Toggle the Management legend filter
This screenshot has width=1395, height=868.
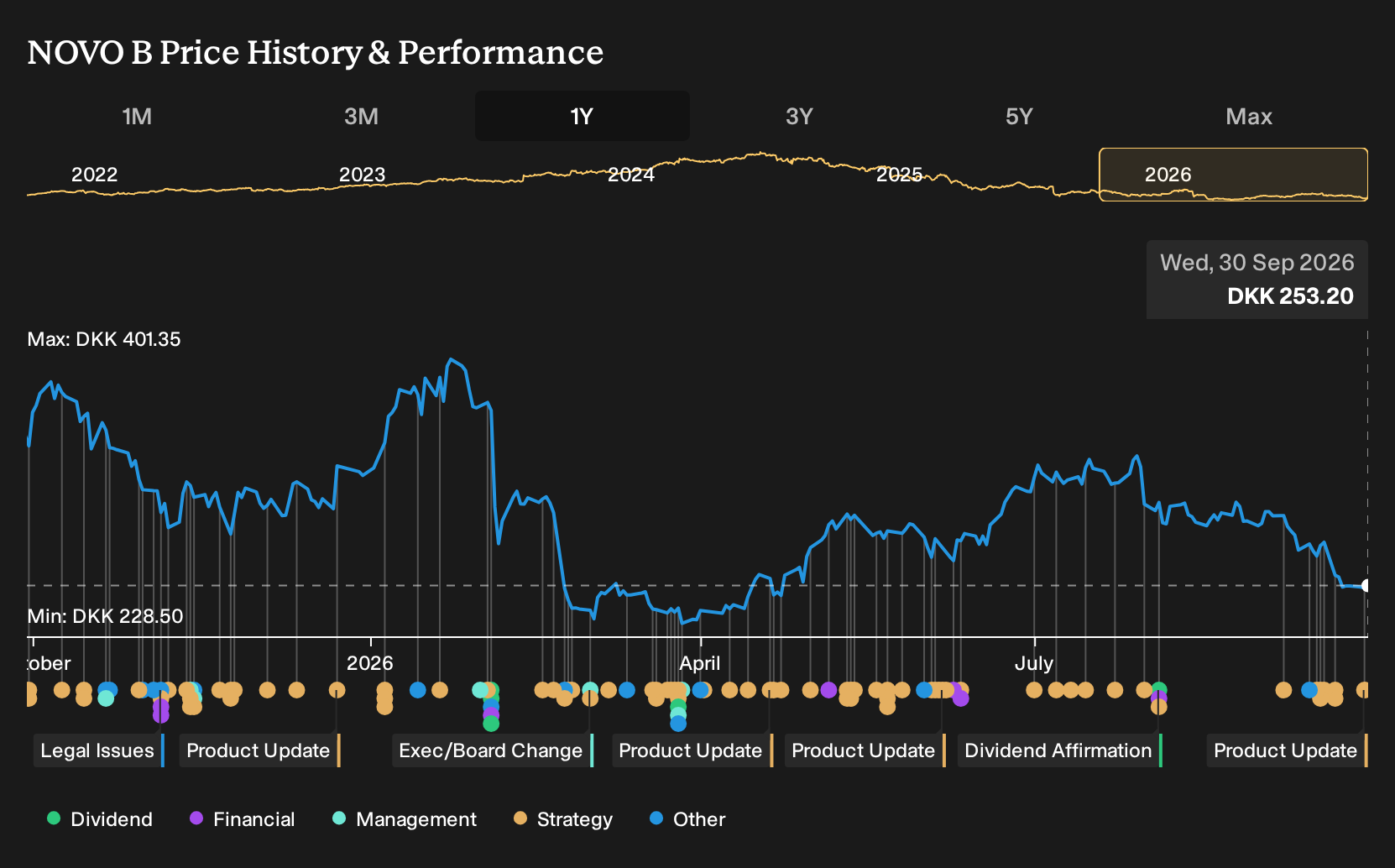click(x=405, y=819)
